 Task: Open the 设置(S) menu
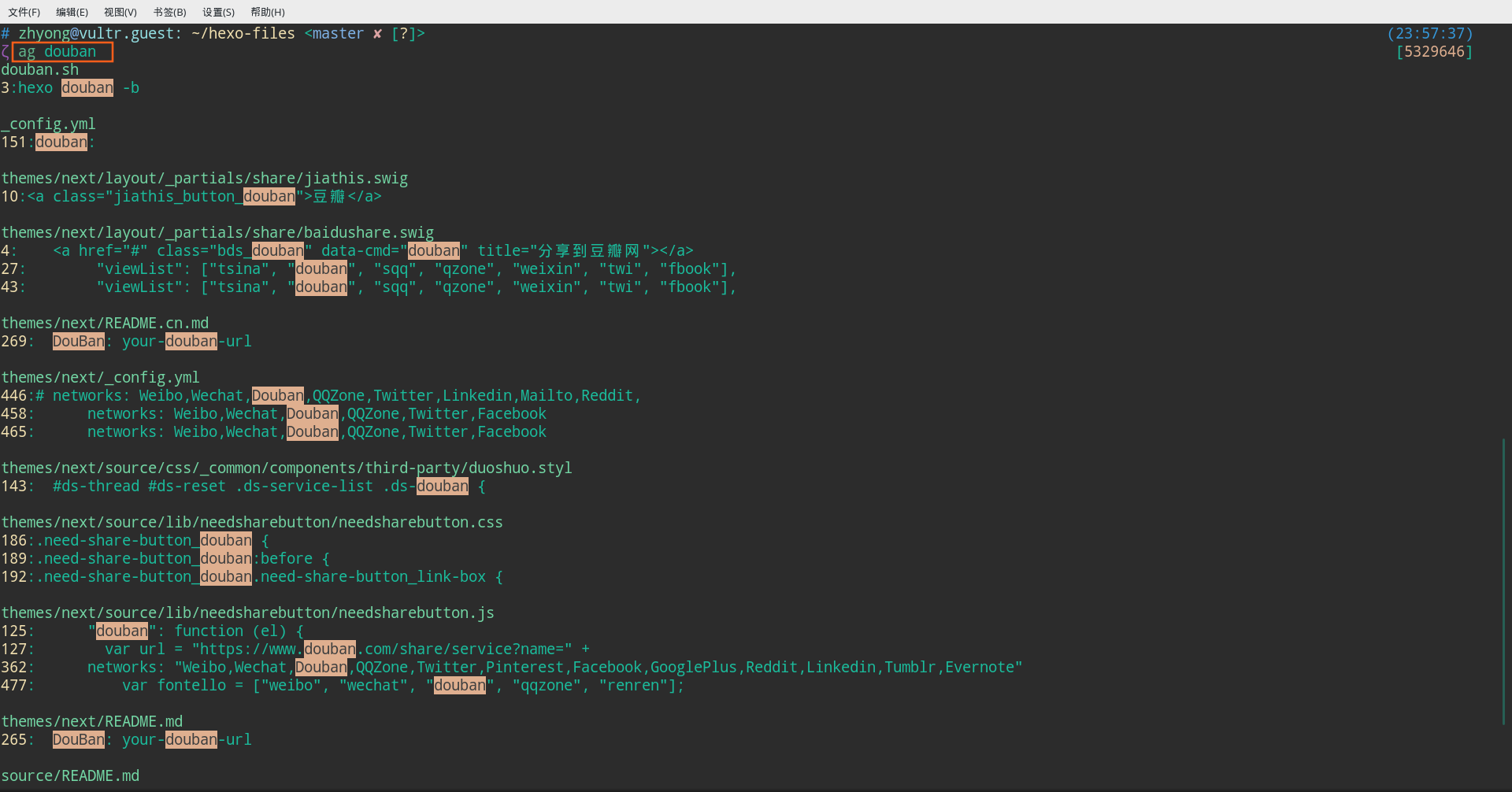pyautogui.click(x=218, y=12)
